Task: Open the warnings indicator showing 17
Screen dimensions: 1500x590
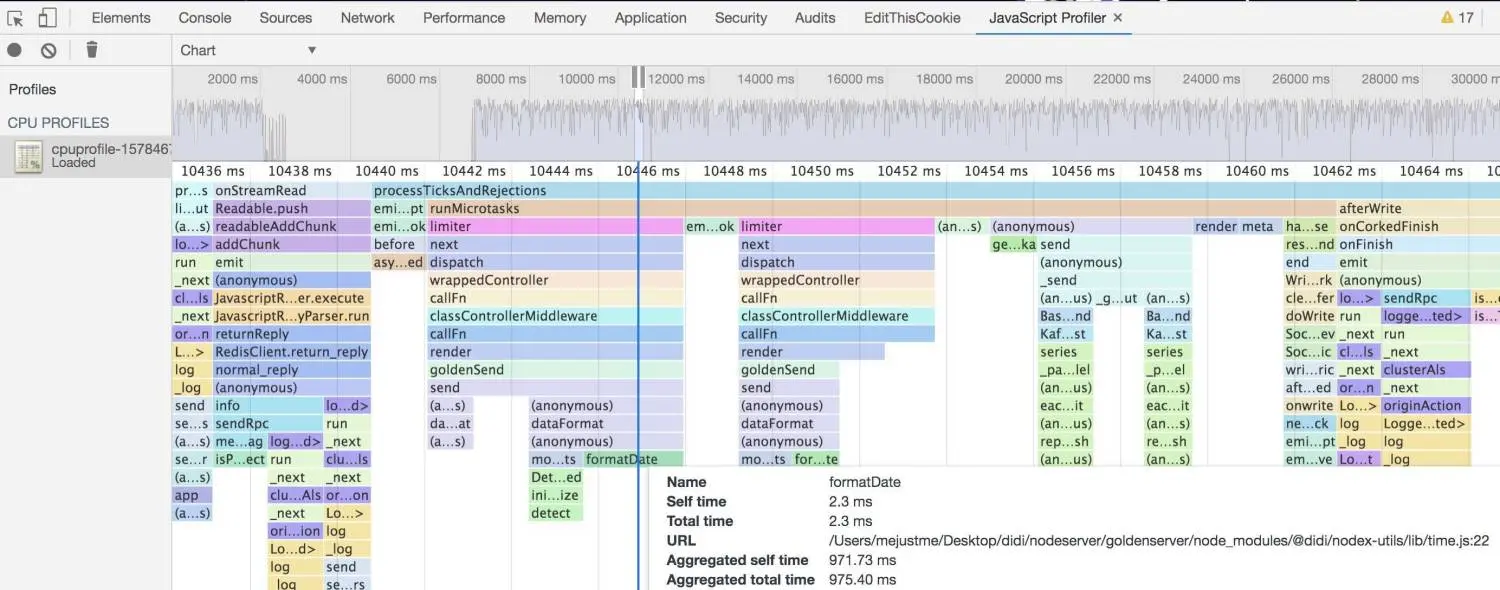Action: point(1457,18)
